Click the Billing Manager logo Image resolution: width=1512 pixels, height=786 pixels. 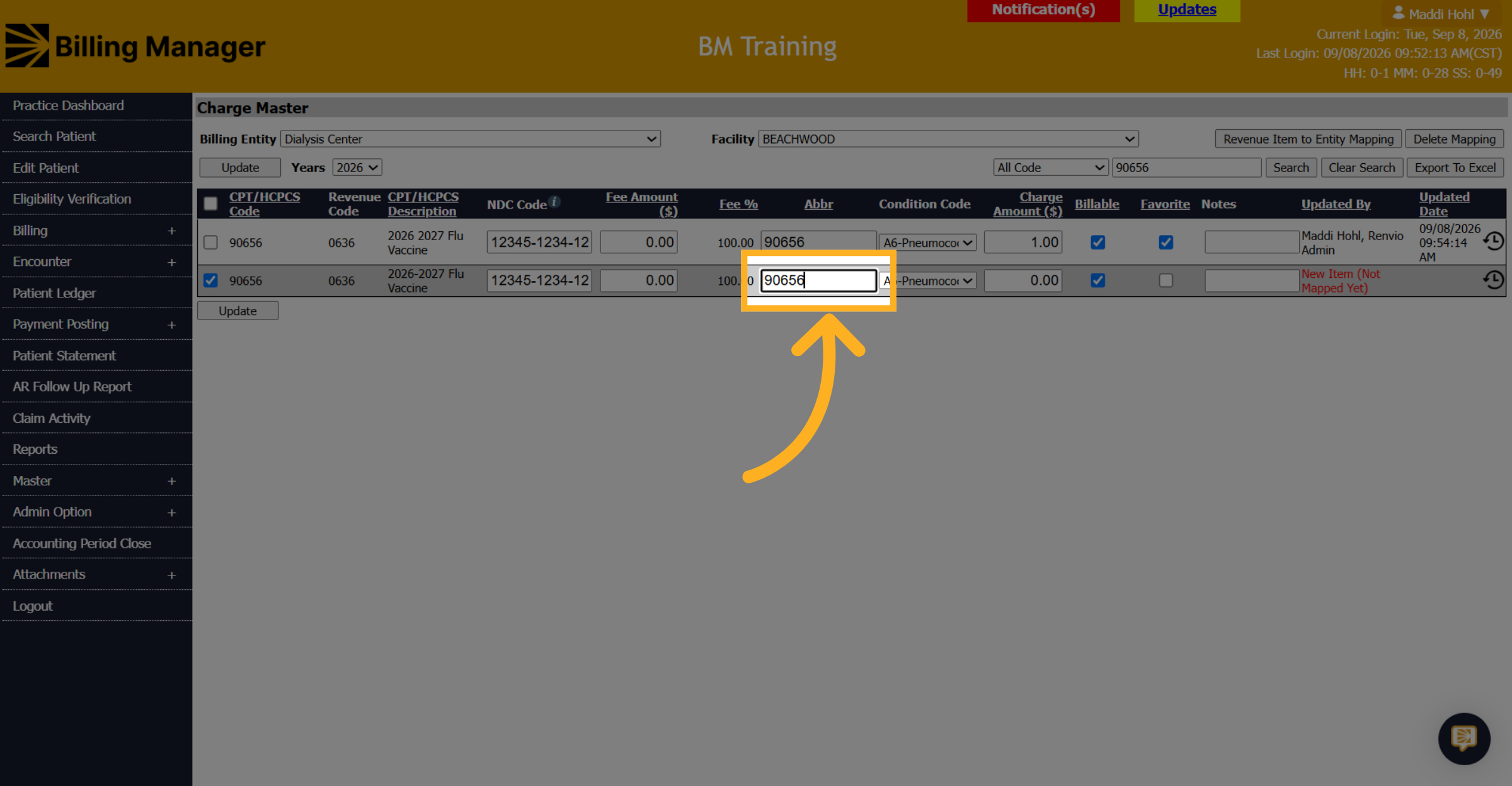tap(135, 46)
